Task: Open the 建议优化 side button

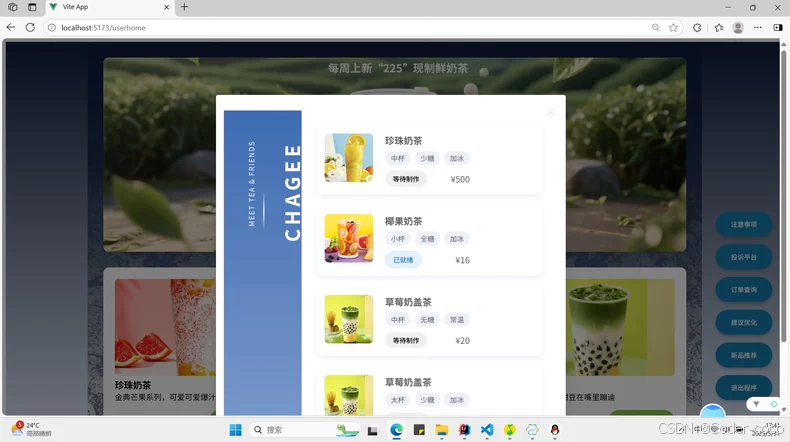Action: (x=744, y=323)
